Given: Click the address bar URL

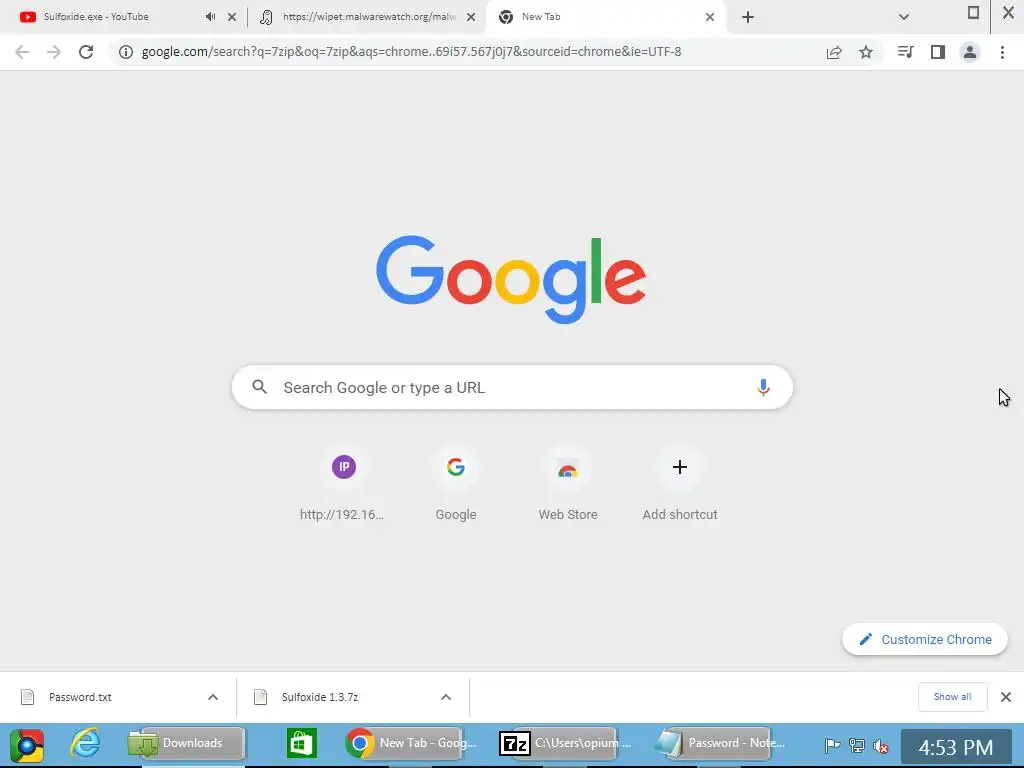Looking at the screenshot, I should tap(411, 52).
